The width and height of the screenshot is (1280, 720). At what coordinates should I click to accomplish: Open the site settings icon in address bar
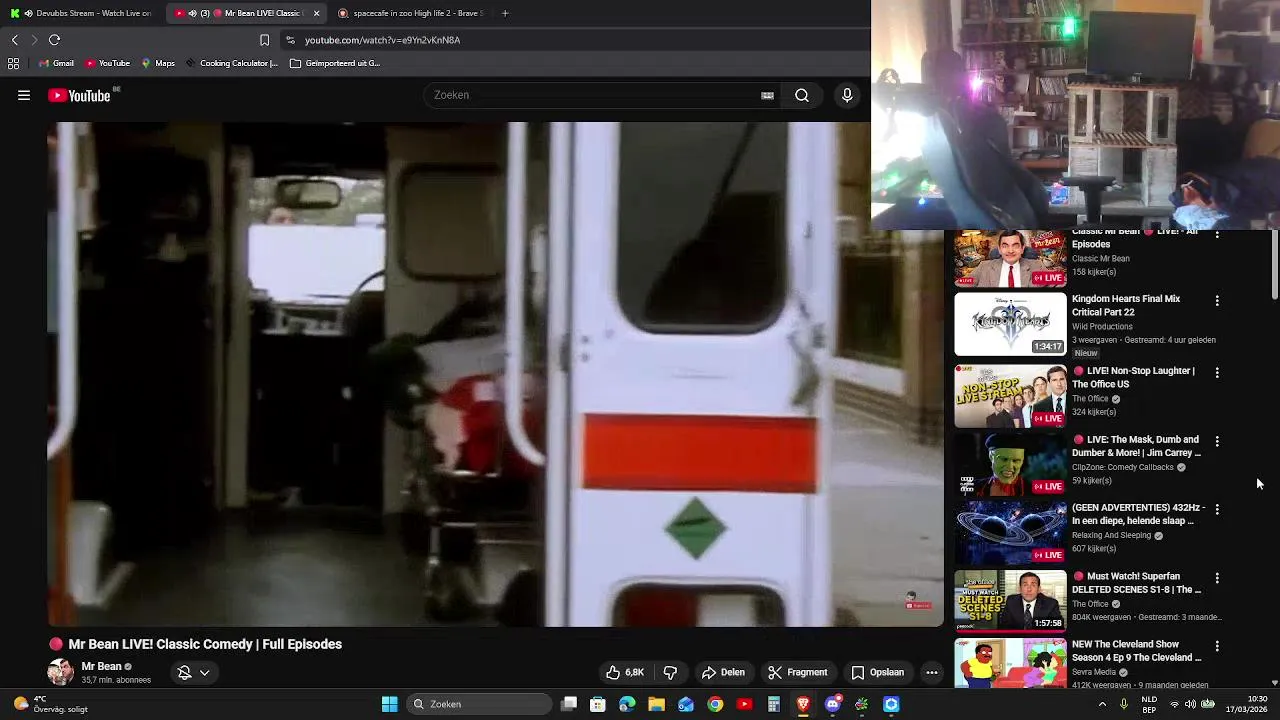tap(290, 40)
